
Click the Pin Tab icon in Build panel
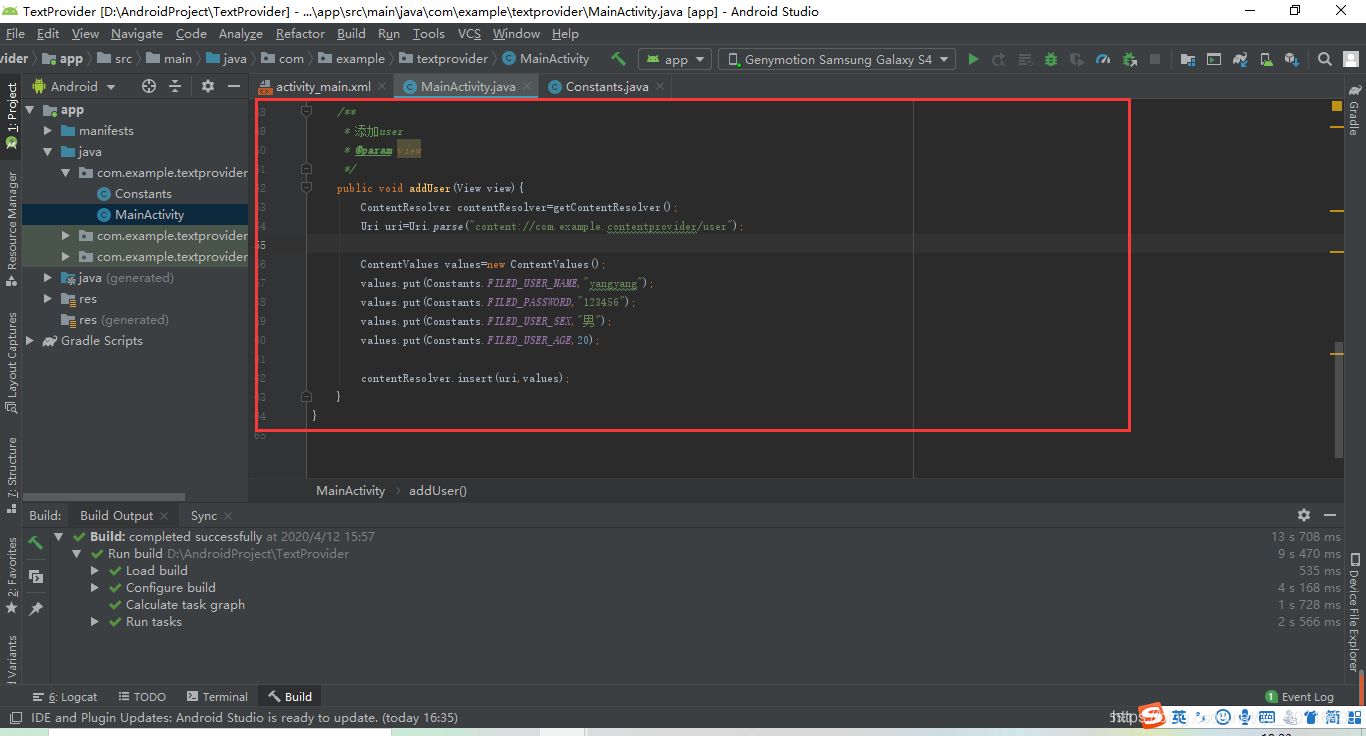[x=36, y=608]
